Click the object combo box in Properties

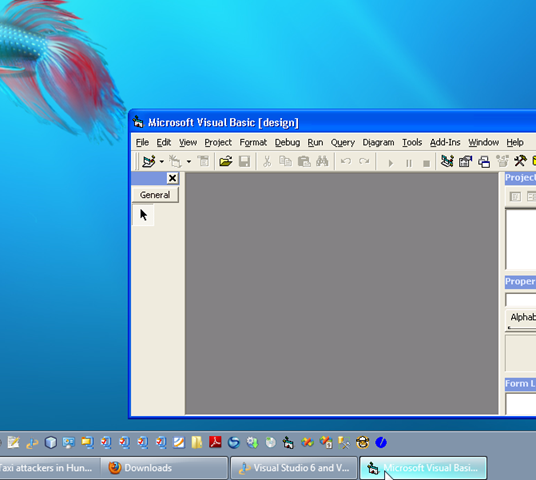pyautogui.click(x=521, y=300)
